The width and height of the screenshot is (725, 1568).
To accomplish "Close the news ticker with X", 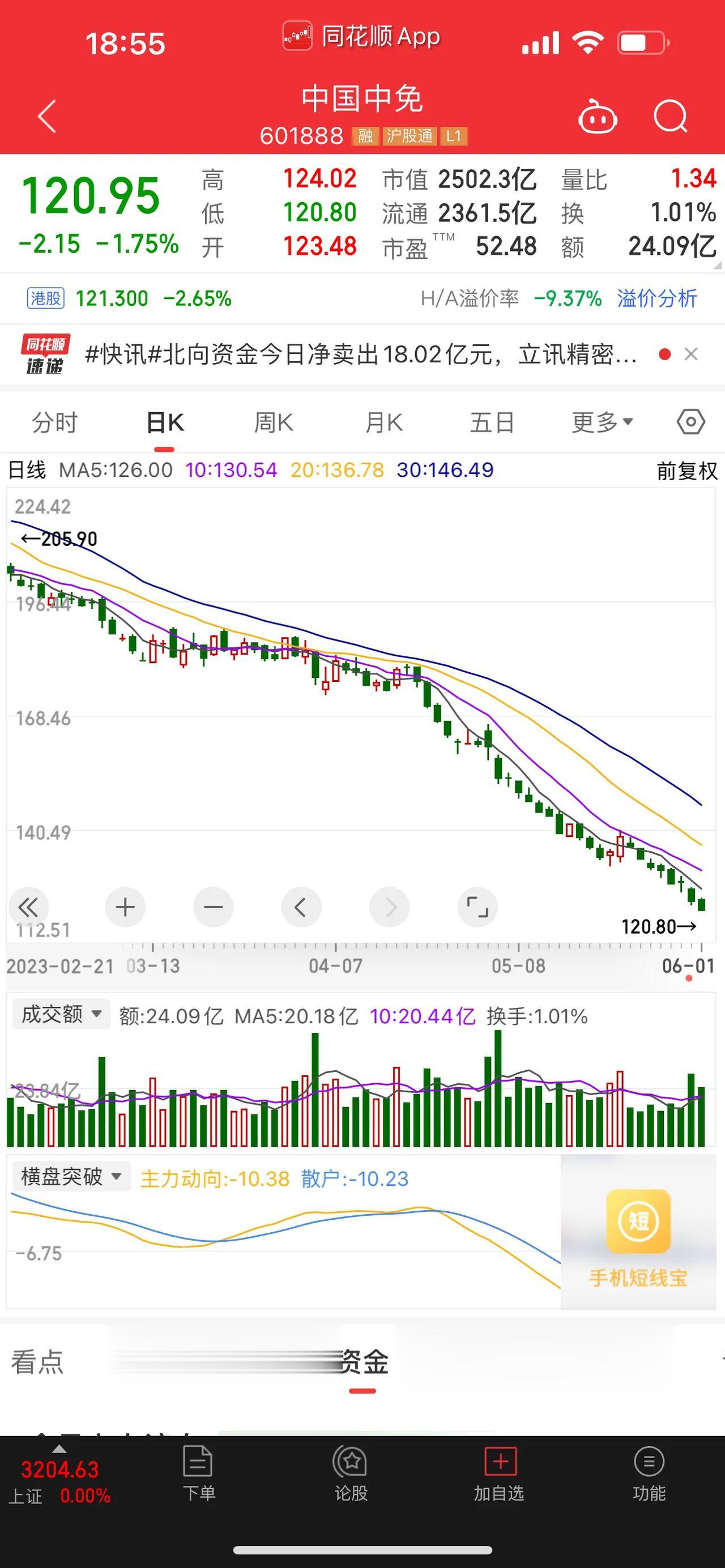I will pos(691,354).
